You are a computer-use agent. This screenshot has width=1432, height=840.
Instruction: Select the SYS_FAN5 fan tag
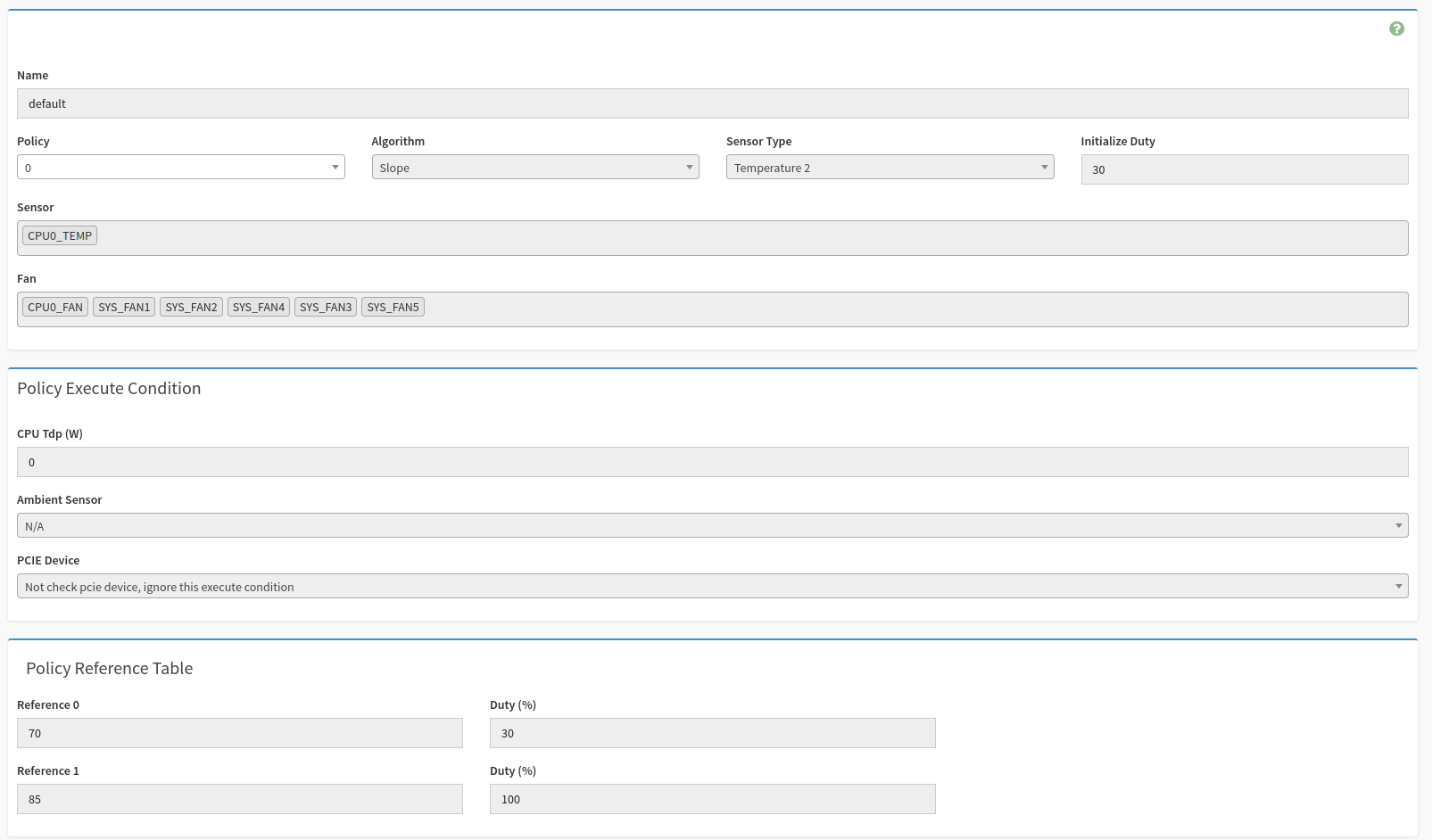[393, 307]
